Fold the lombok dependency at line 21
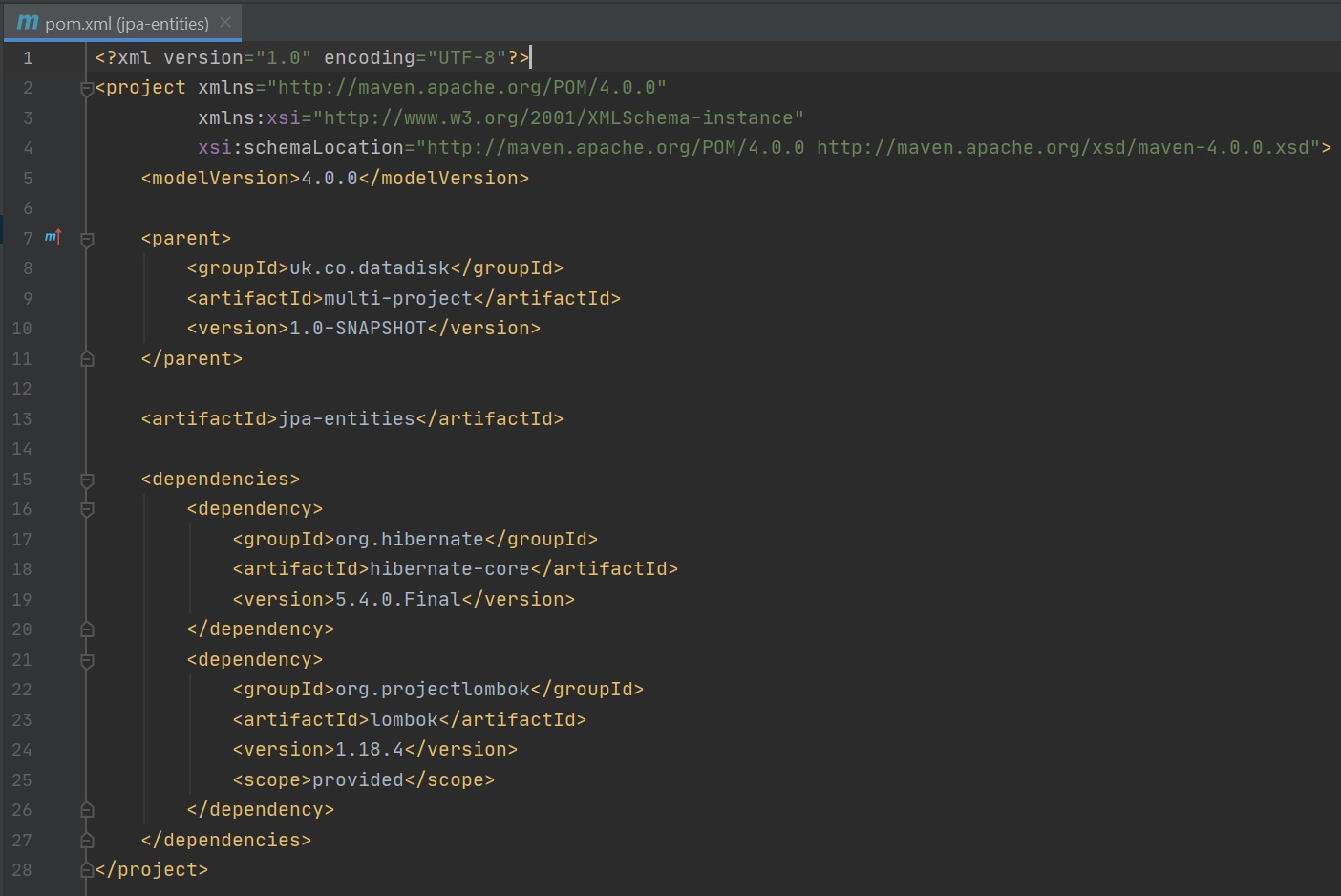 coord(87,660)
